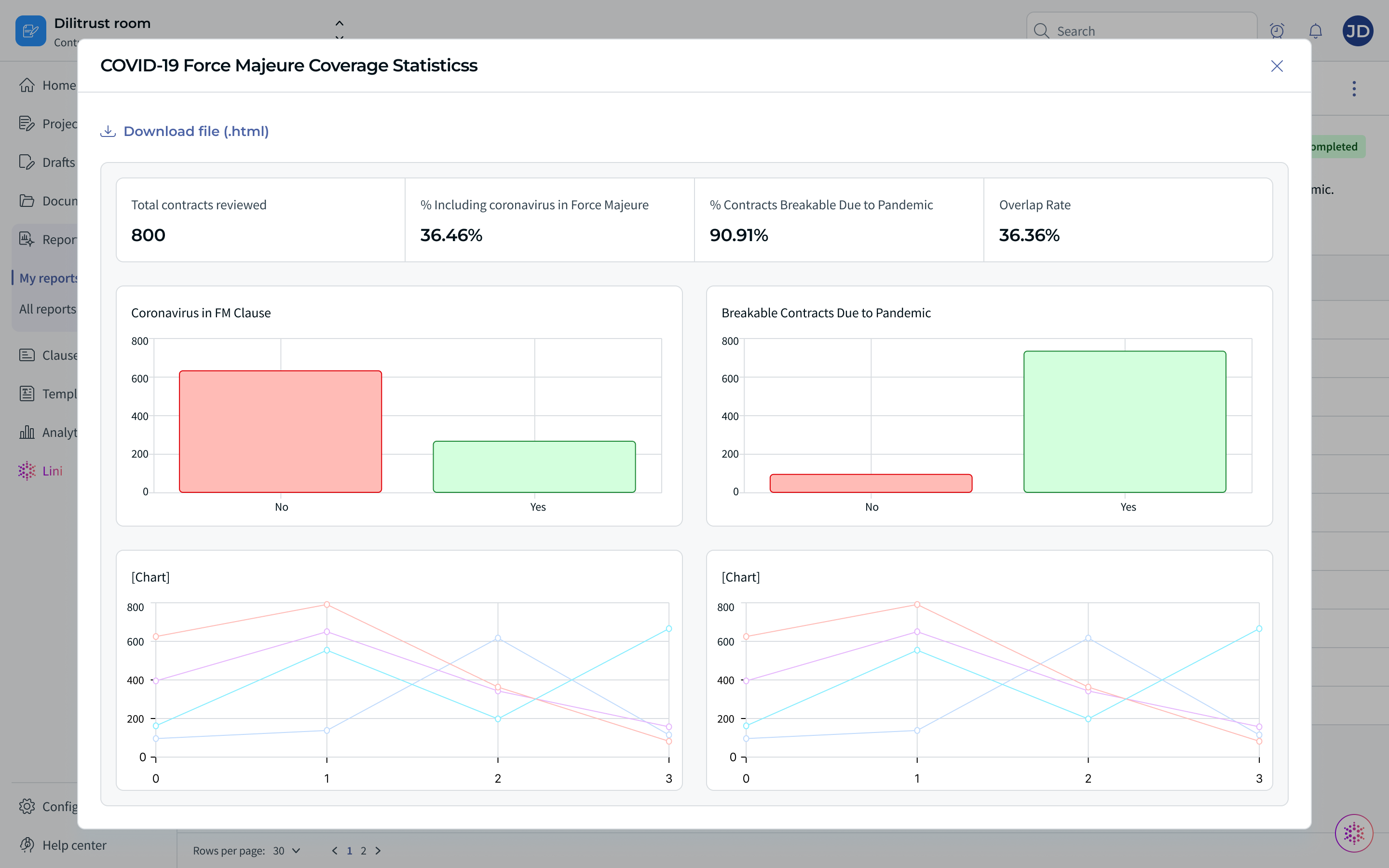This screenshot has height=868, width=1389.
Task: Open Templates in the sidebar
Action: pyautogui.click(x=47, y=394)
